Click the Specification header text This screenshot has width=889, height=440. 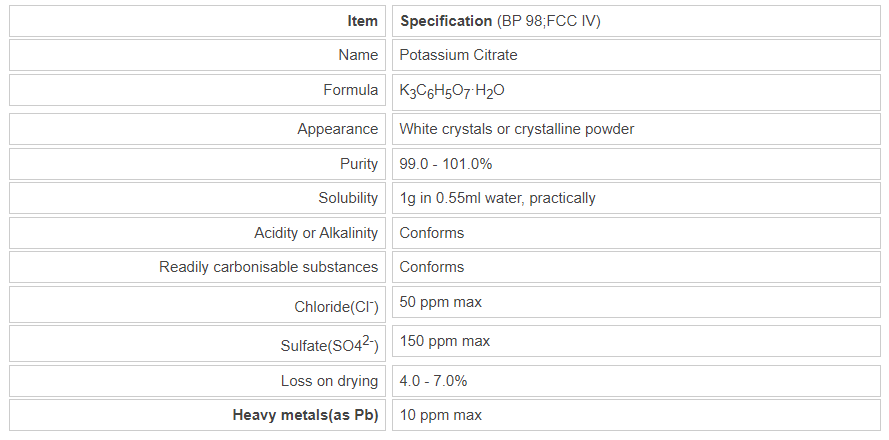(445, 21)
